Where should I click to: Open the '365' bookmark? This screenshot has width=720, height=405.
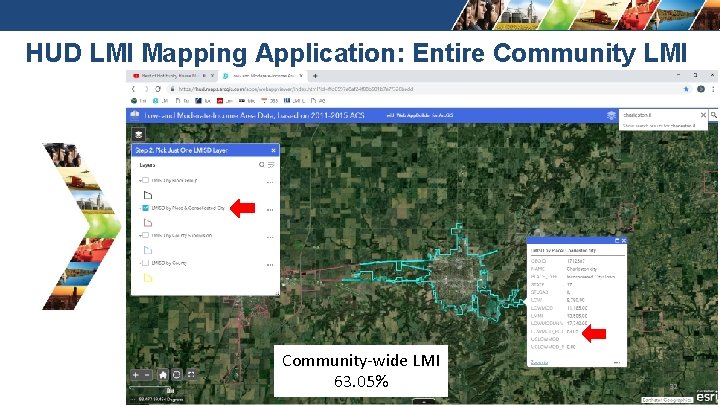(270, 101)
